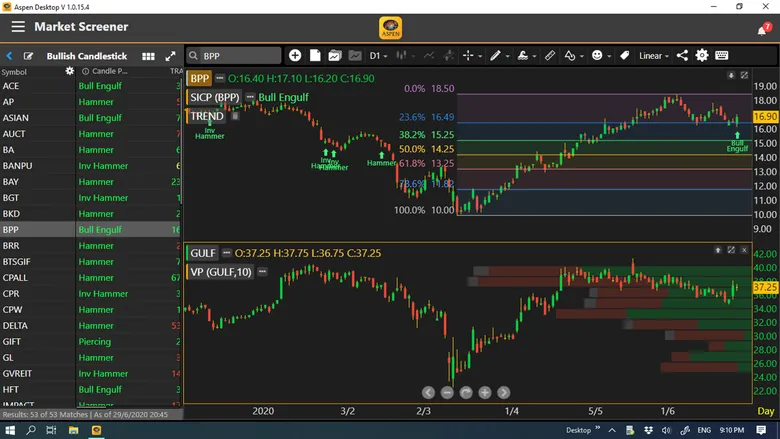Add a new chart with plus icon
This screenshot has width=780, height=439.
tap(295, 56)
